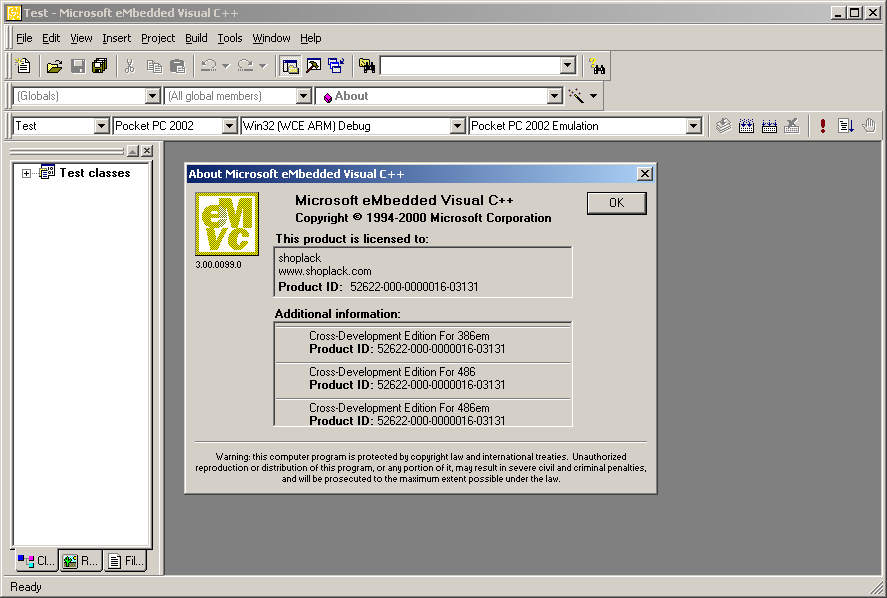Click "This product is licensed to:" label
This screenshot has height=598, width=887.
pos(352,239)
